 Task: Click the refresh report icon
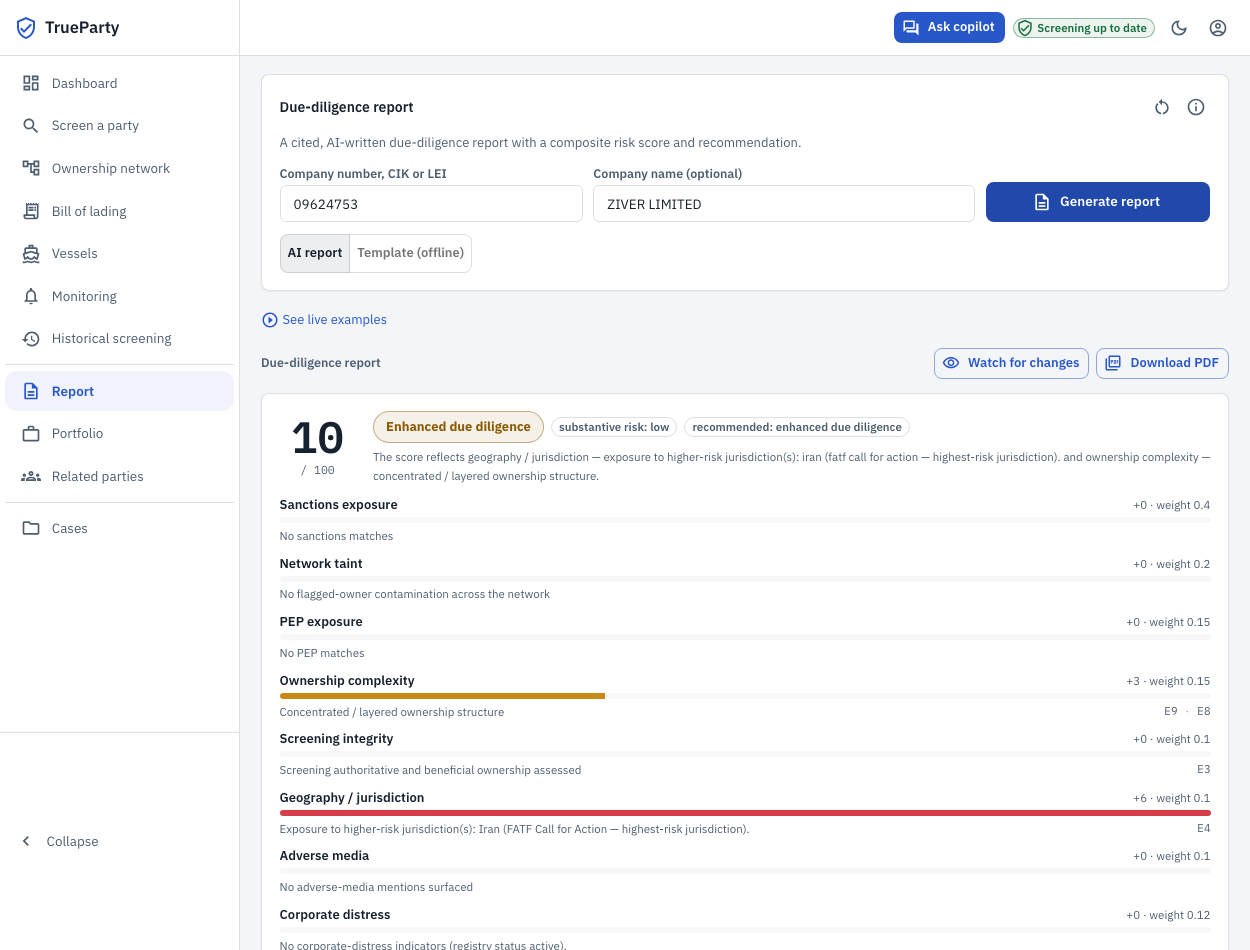(1162, 107)
